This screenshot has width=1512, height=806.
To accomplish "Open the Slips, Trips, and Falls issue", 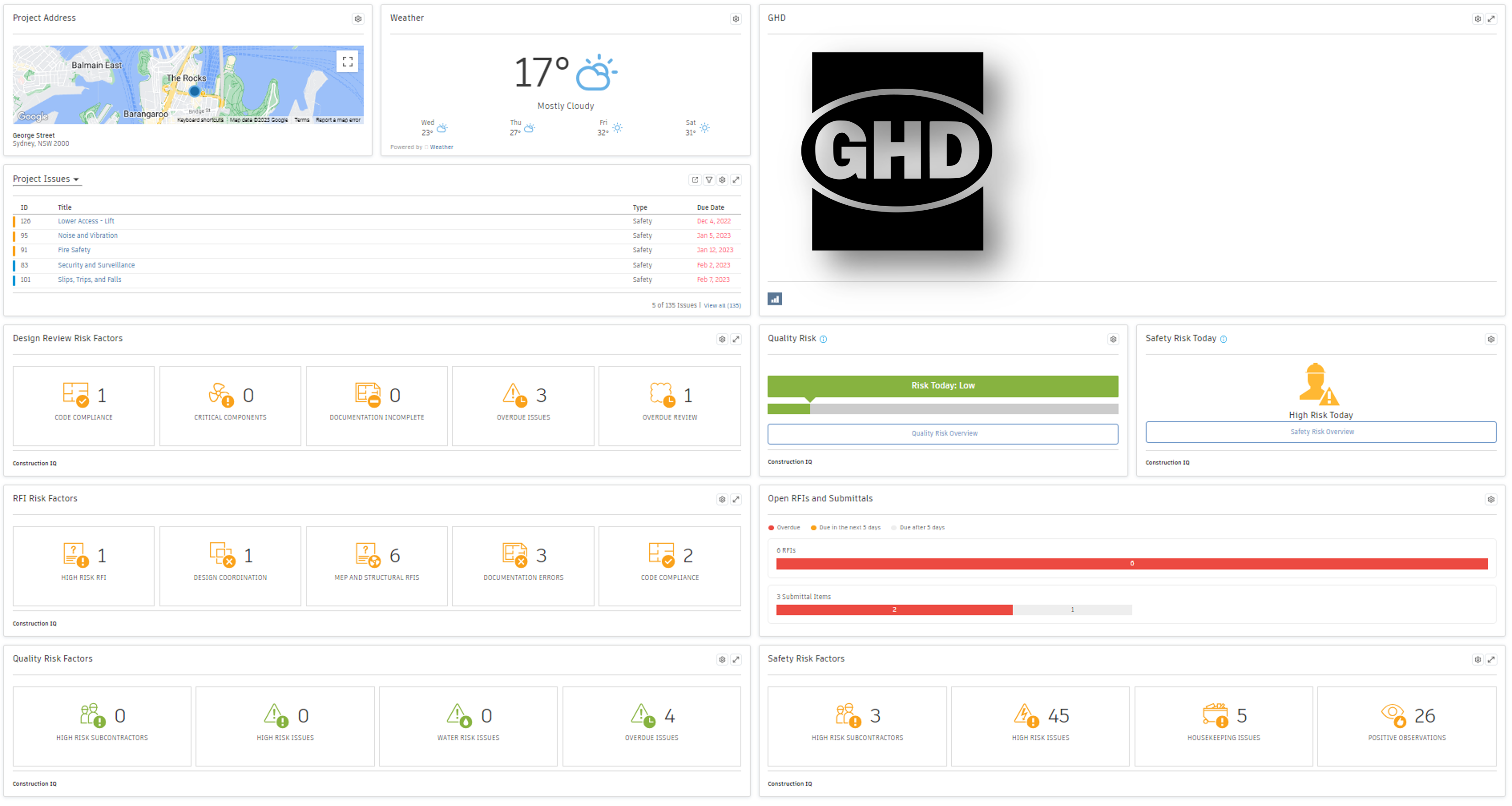I will click(x=89, y=279).
